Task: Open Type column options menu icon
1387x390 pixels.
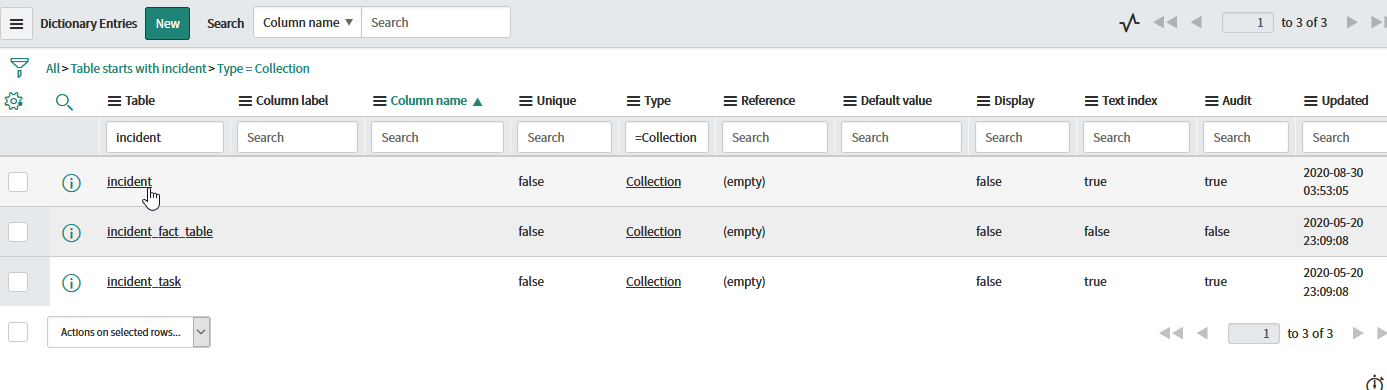Action: pos(633,101)
